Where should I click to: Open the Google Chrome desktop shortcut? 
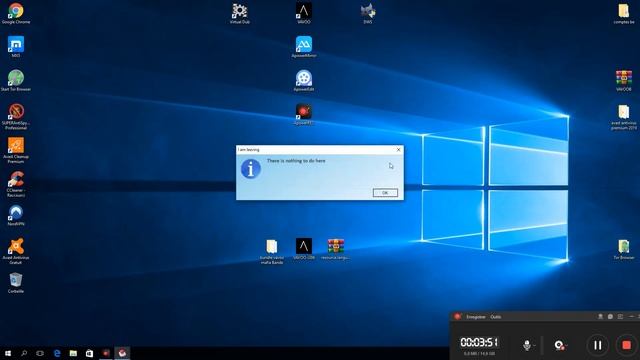(16, 13)
